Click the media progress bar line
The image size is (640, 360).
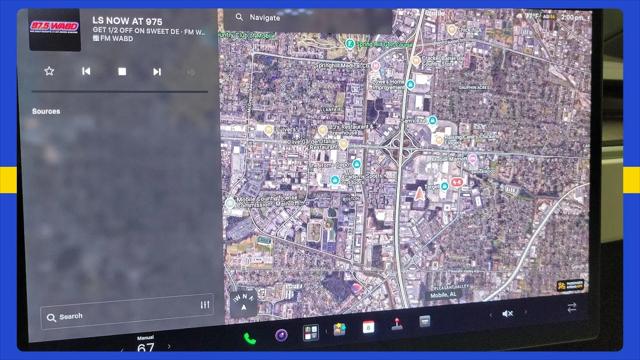[120, 92]
